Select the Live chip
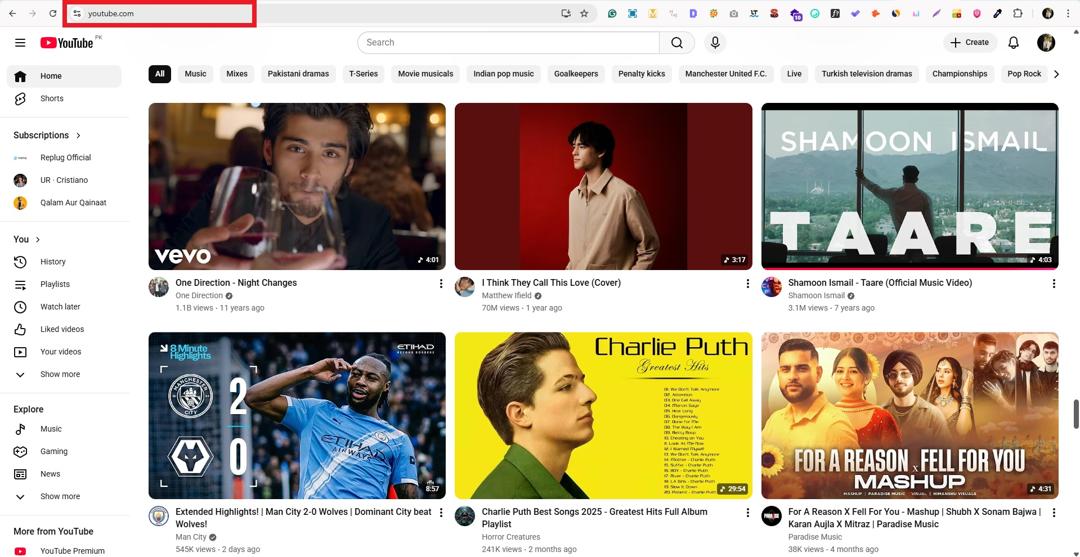The image size is (1080, 557). (794, 74)
